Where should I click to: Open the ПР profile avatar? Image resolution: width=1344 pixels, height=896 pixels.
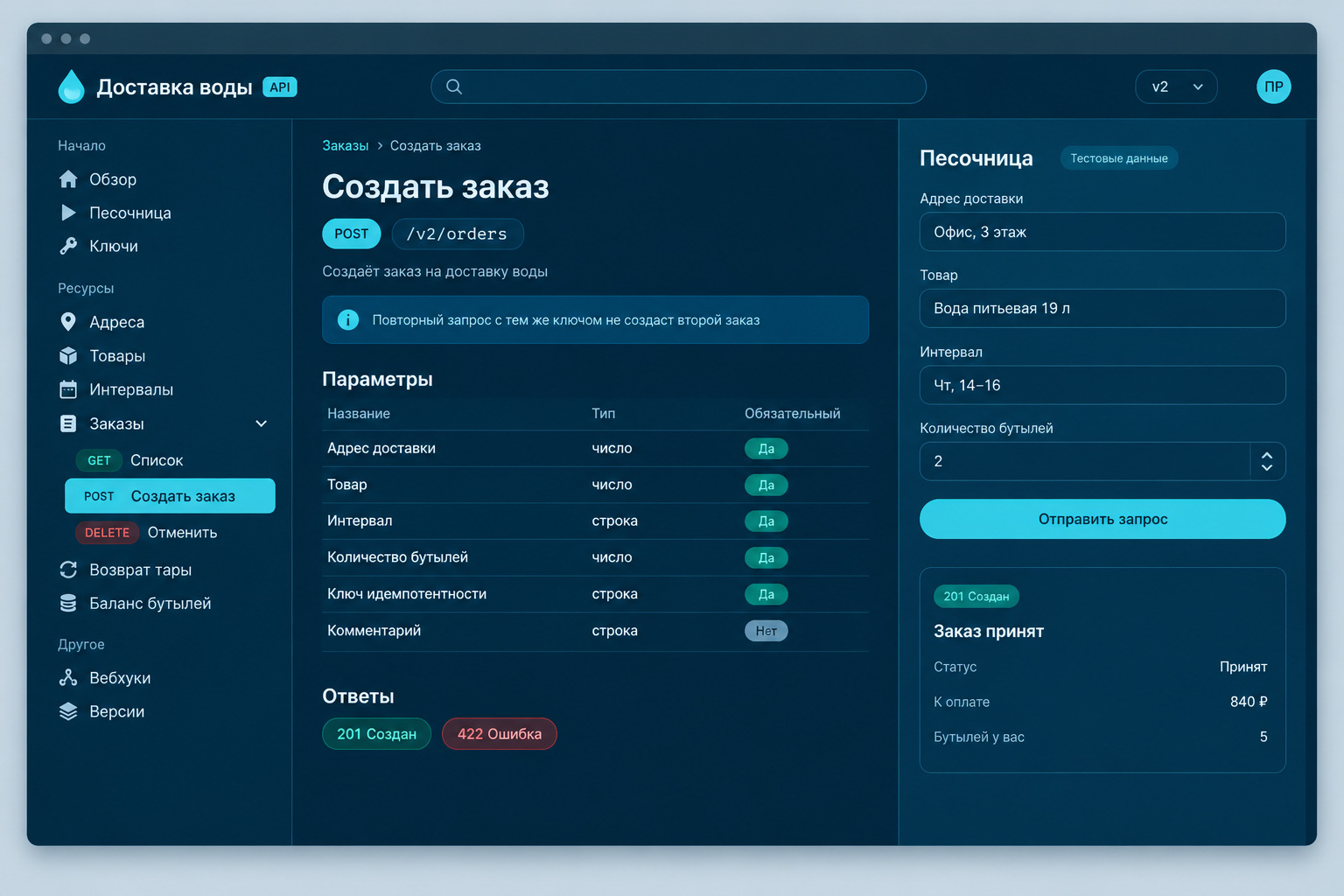click(1274, 87)
